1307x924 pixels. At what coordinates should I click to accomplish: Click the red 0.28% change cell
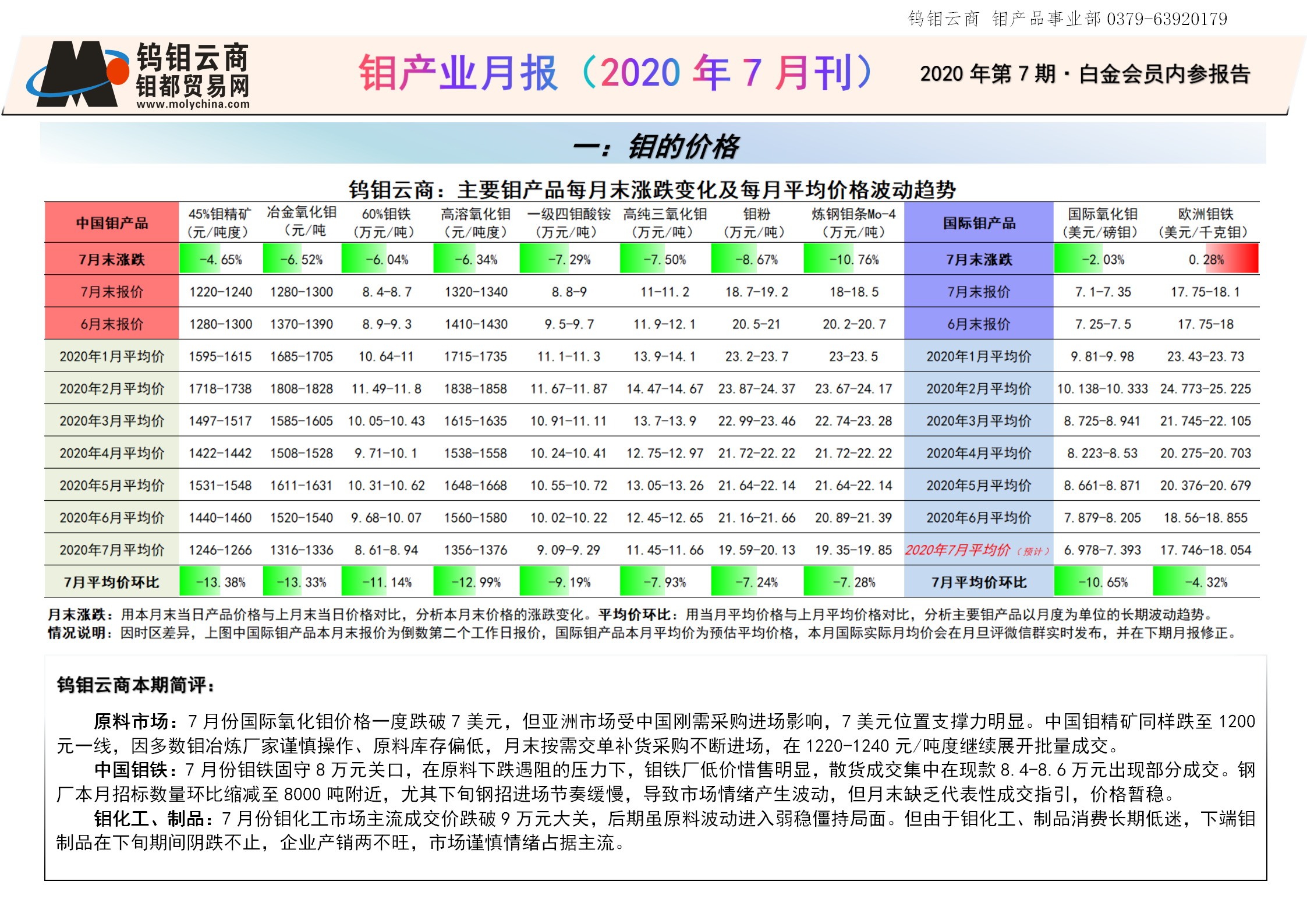tap(1206, 259)
